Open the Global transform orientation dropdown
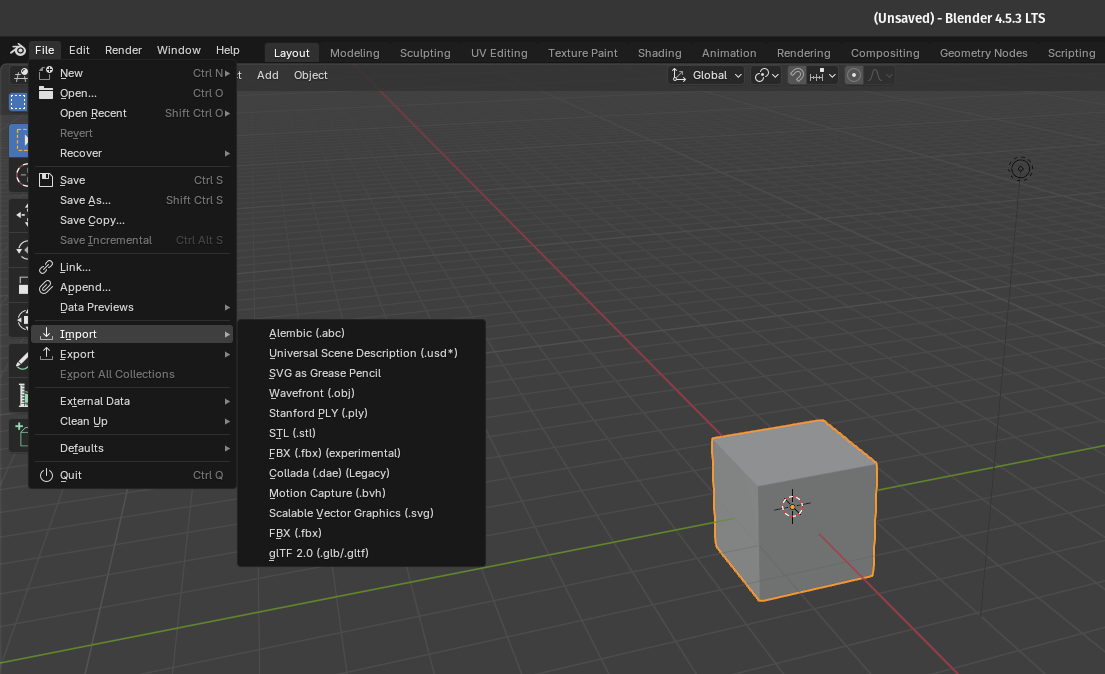 [x=707, y=75]
